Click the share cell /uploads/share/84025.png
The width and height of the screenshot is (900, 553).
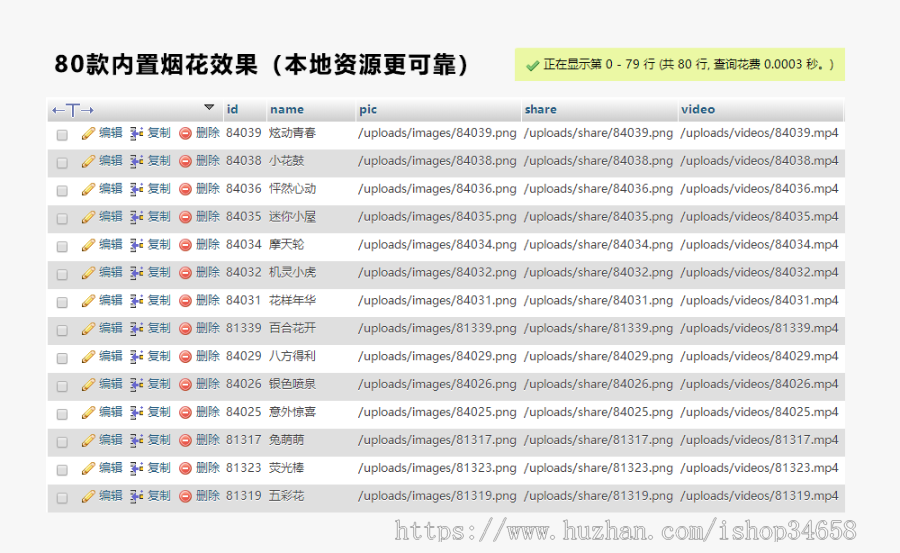[598, 412]
